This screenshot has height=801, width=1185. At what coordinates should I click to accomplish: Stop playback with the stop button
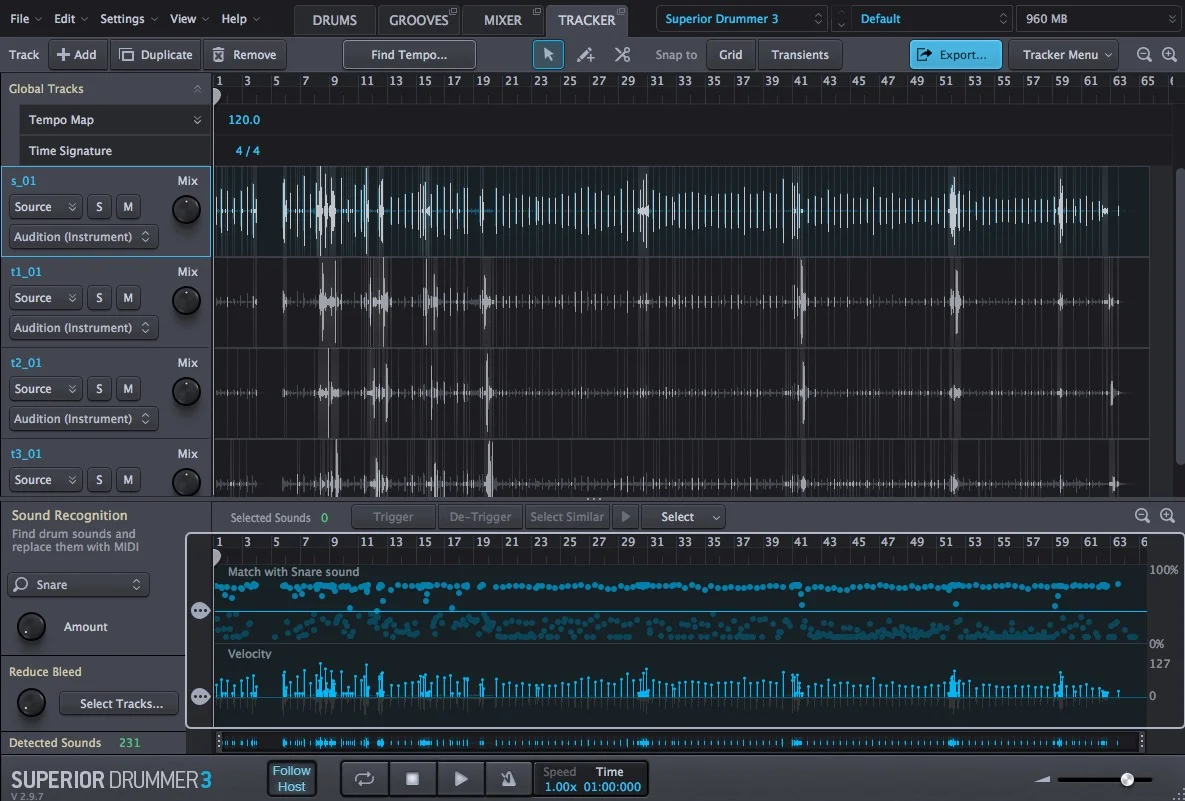coord(412,778)
